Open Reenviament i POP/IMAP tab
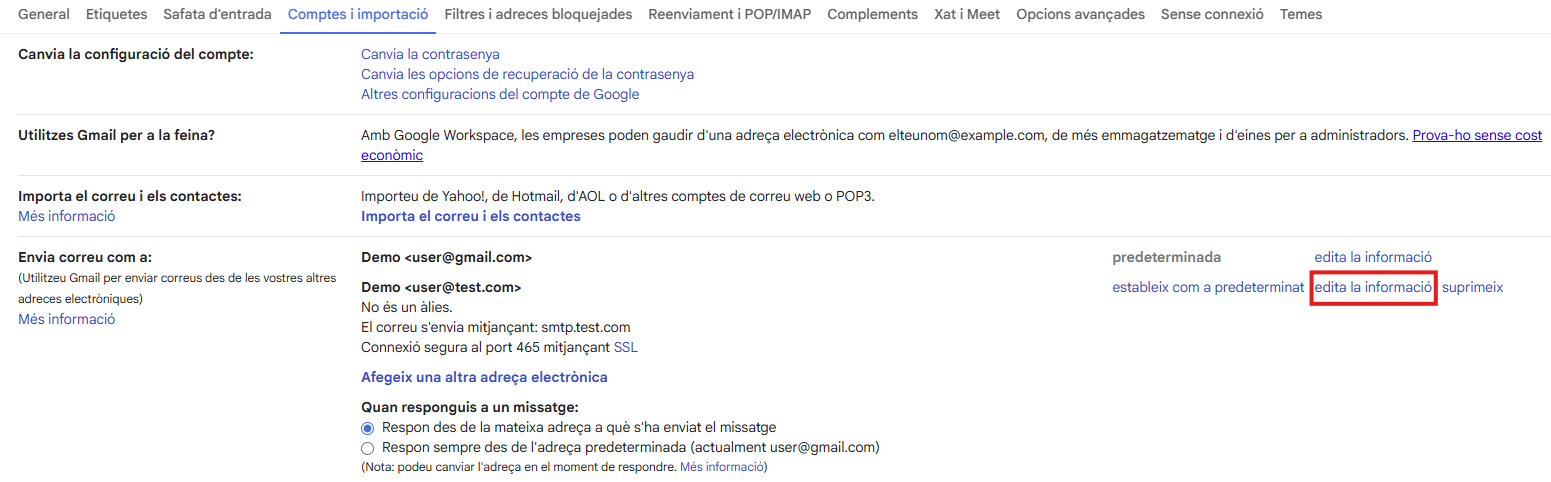 click(729, 14)
